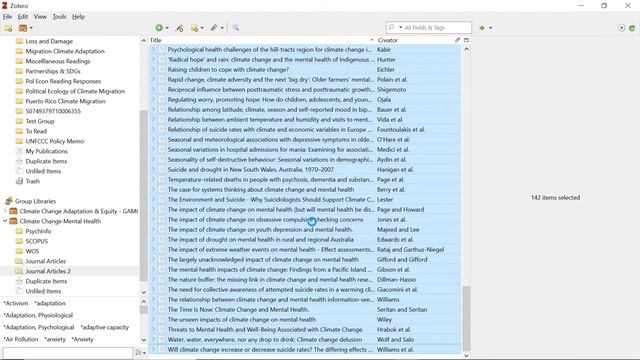Open the New Note dropdown arrow
This screenshot has width=640, height=360.
pyautogui.click(x=202, y=28)
